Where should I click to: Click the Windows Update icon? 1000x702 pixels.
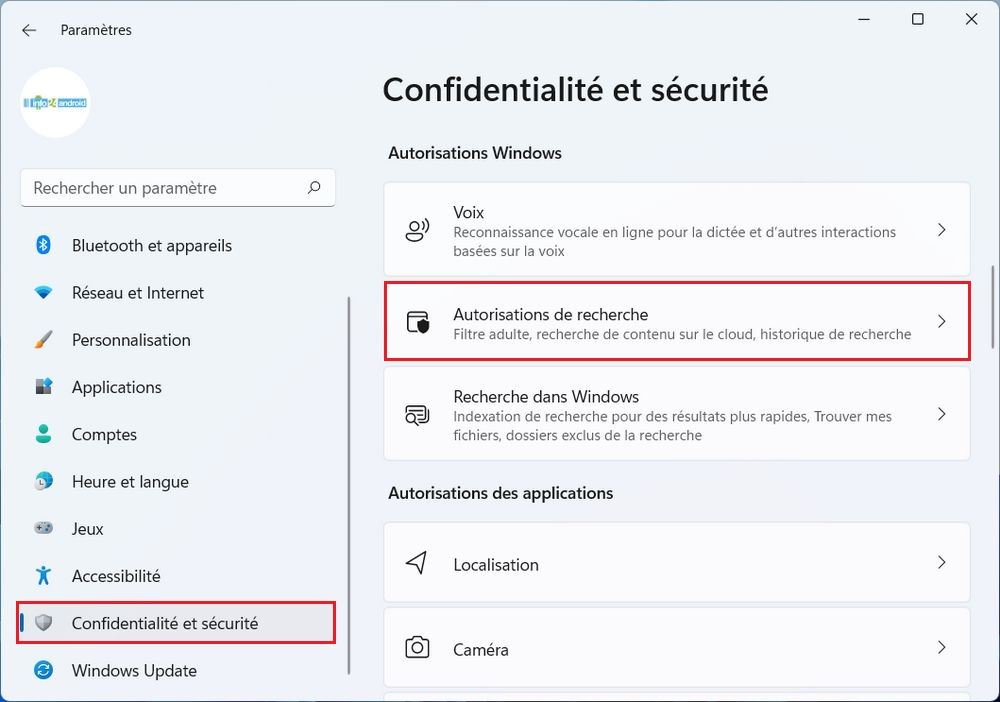43,670
